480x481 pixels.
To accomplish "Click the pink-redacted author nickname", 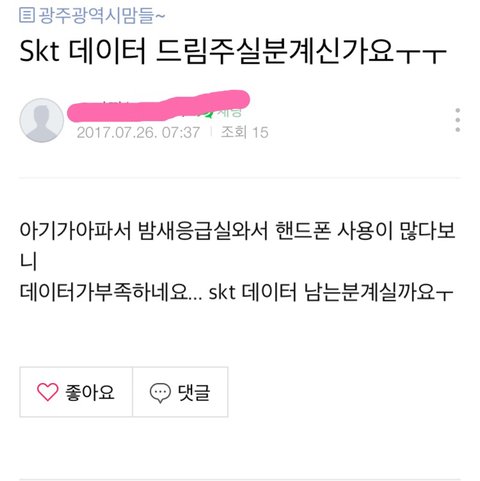I will coord(158,106).
